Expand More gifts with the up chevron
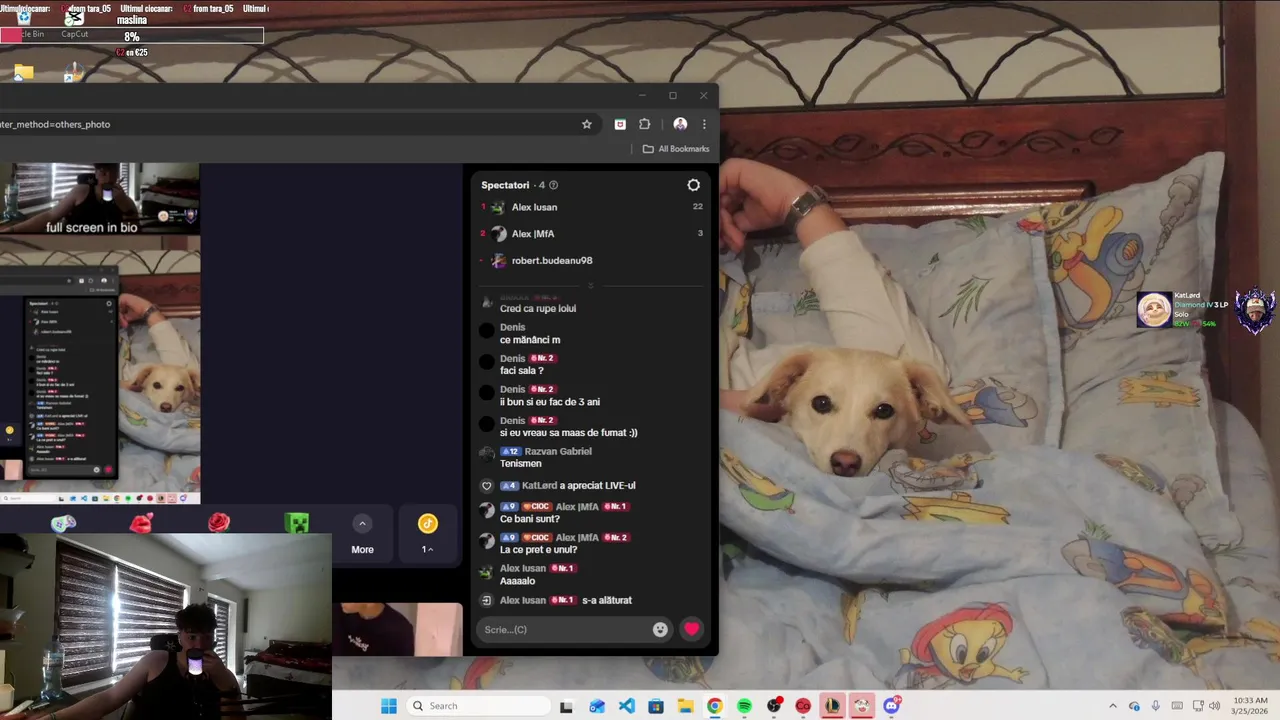Screen dimensions: 1280x720 click(x=362, y=523)
